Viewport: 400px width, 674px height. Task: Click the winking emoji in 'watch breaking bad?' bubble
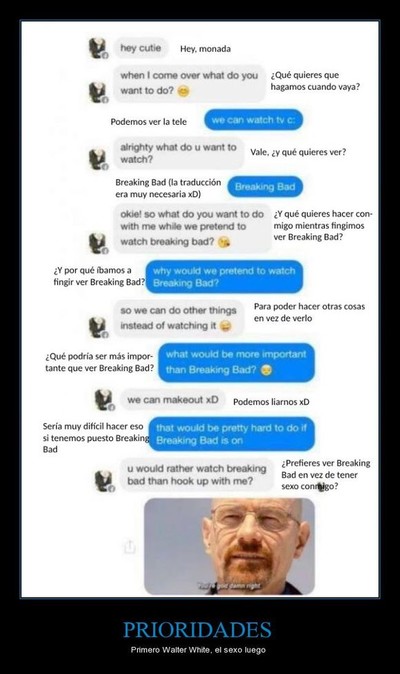pos(223,242)
